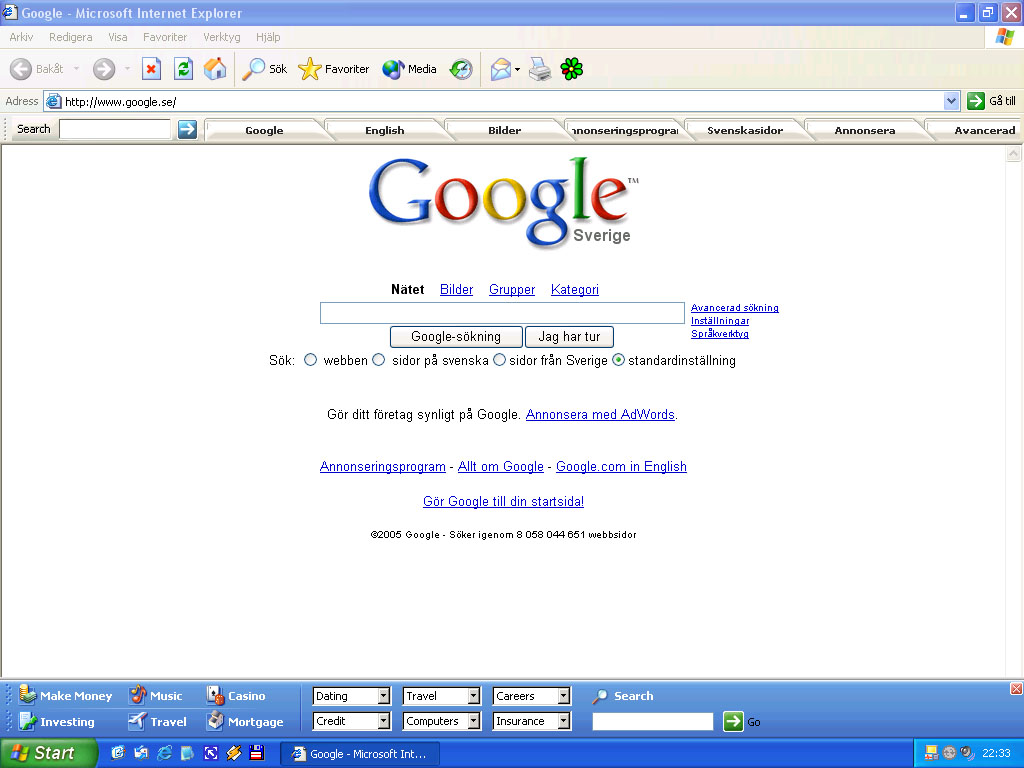Switch to the Annonsera toolbar tab
Viewport: 1024px width, 768px height.
pos(865,130)
